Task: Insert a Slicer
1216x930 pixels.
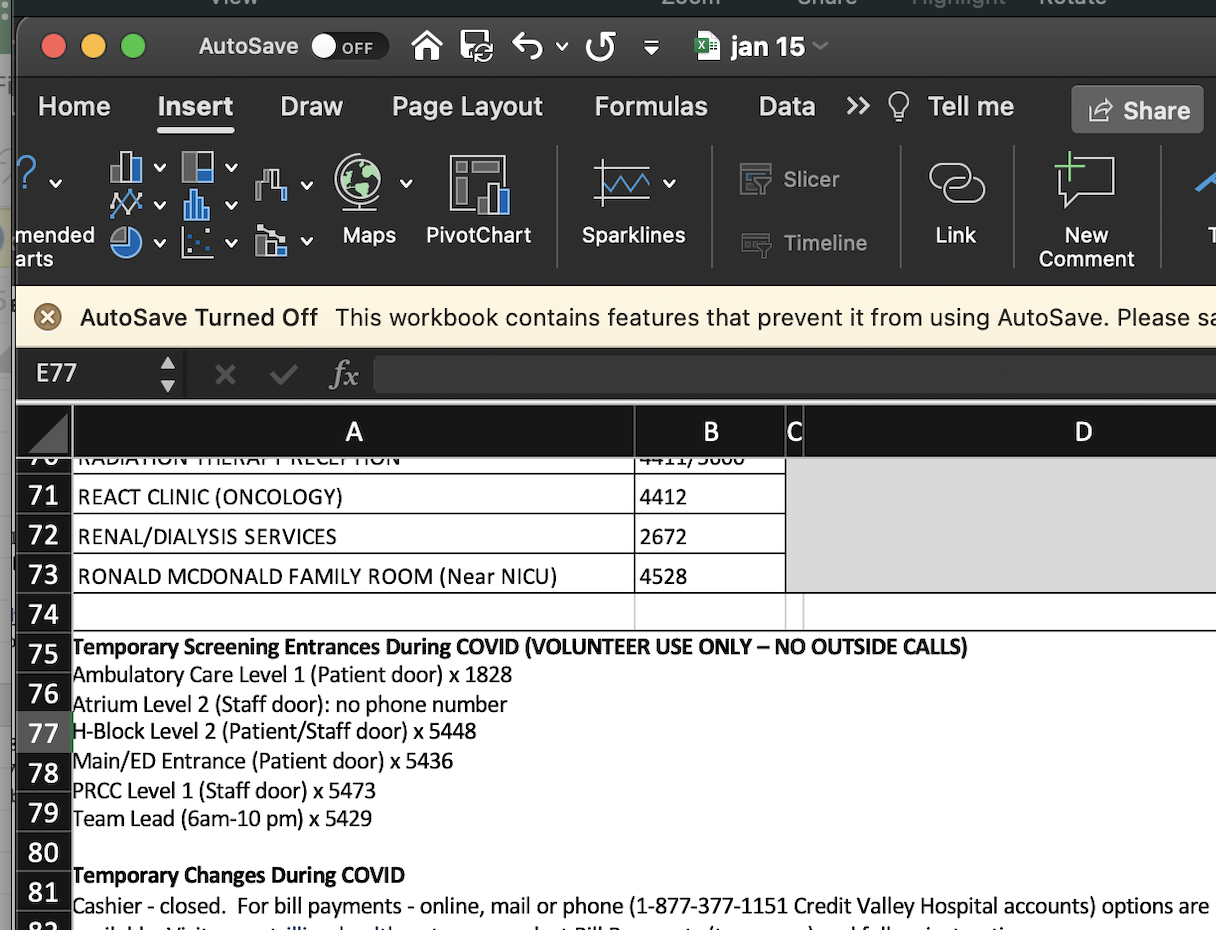Action: (790, 180)
